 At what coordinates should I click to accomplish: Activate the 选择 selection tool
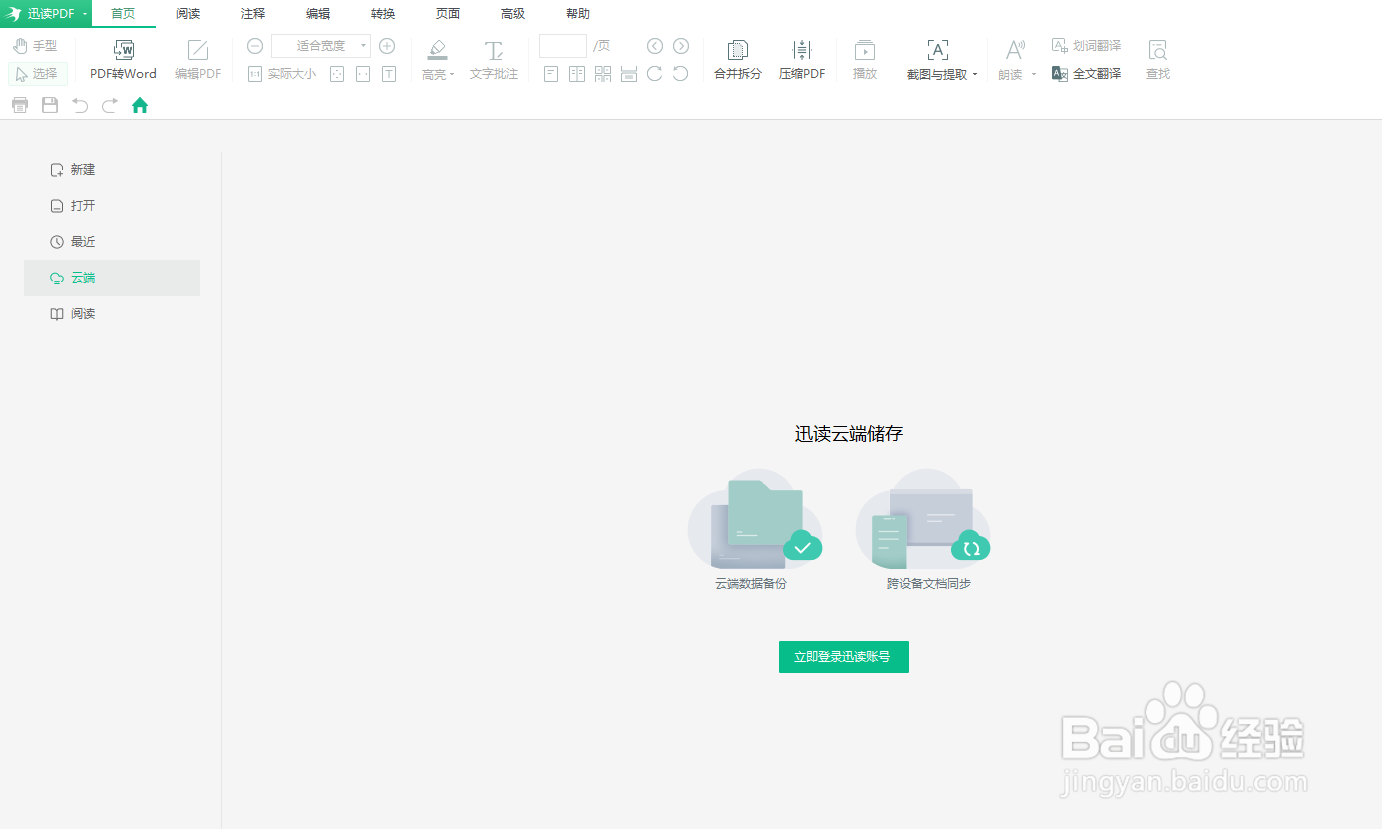pyautogui.click(x=38, y=74)
